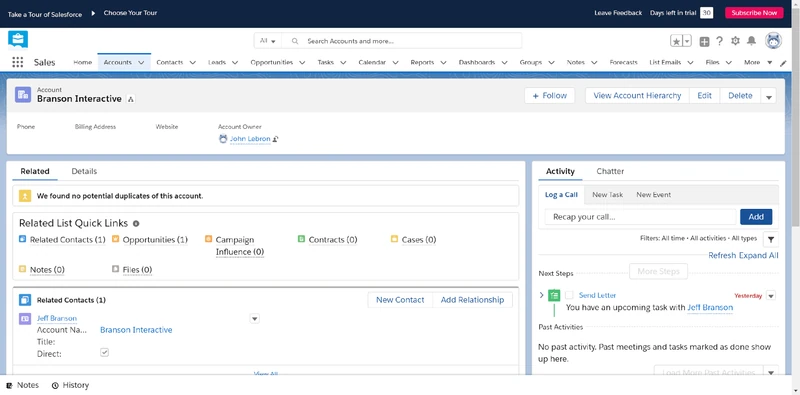Switch to the Chatter tab
800x395 pixels.
pos(610,171)
